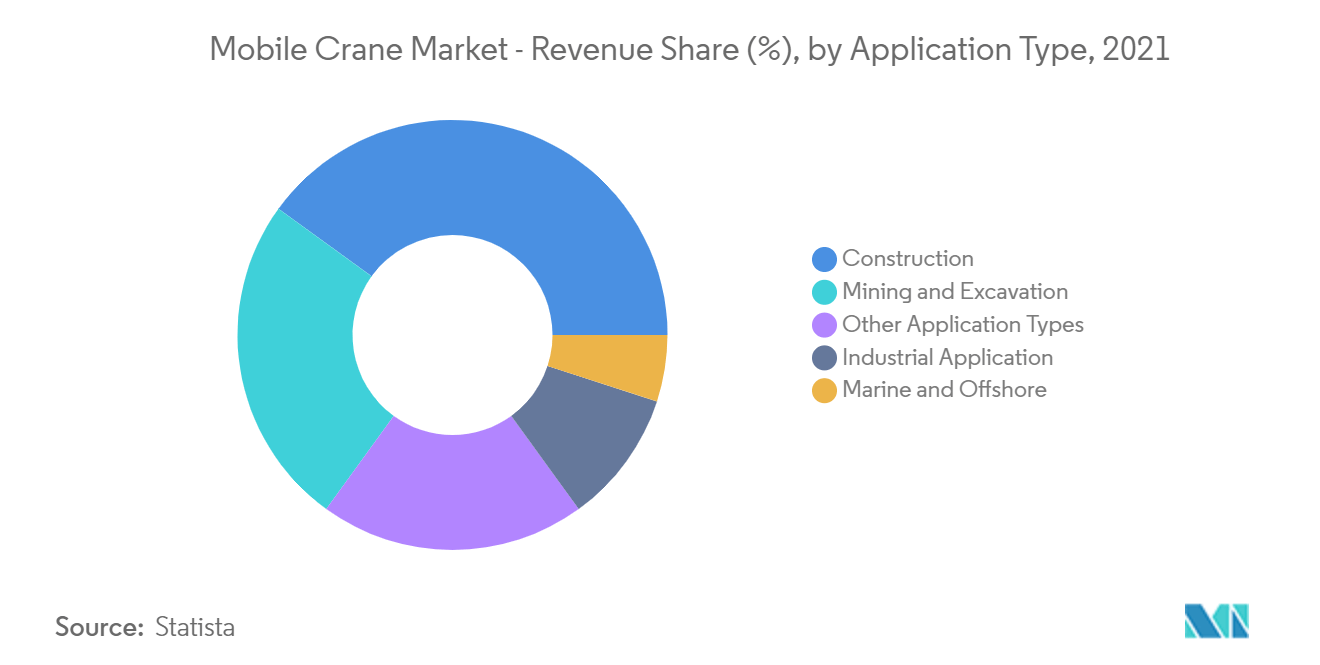Select the 'Industrial Application' legend label
The width and height of the screenshot is (1320, 665).
pyautogui.click(x=948, y=357)
